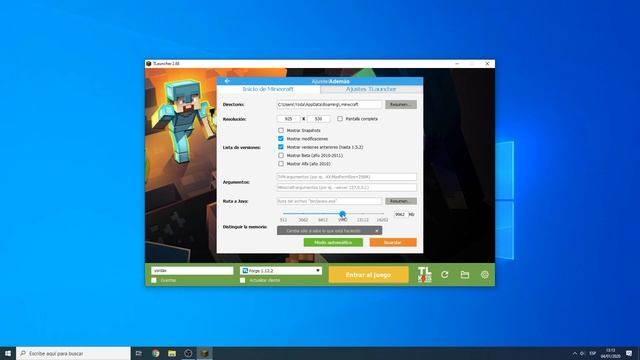Image resolution: width=640 pixels, height=360 pixels.
Task: Show hidden system tray icons
Action: click(x=575, y=353)
